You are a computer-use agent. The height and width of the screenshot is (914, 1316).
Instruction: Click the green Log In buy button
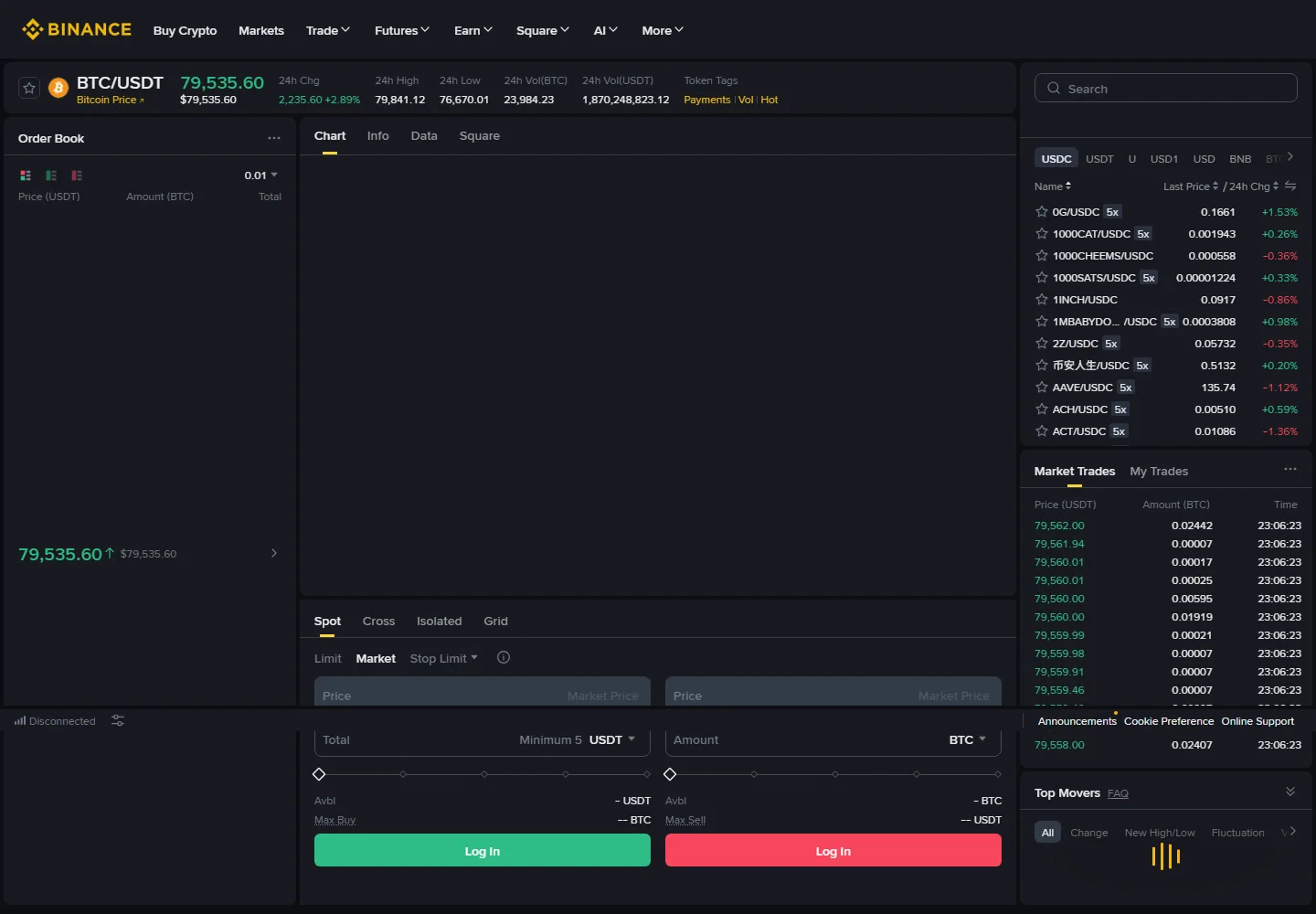pos(483,850)
